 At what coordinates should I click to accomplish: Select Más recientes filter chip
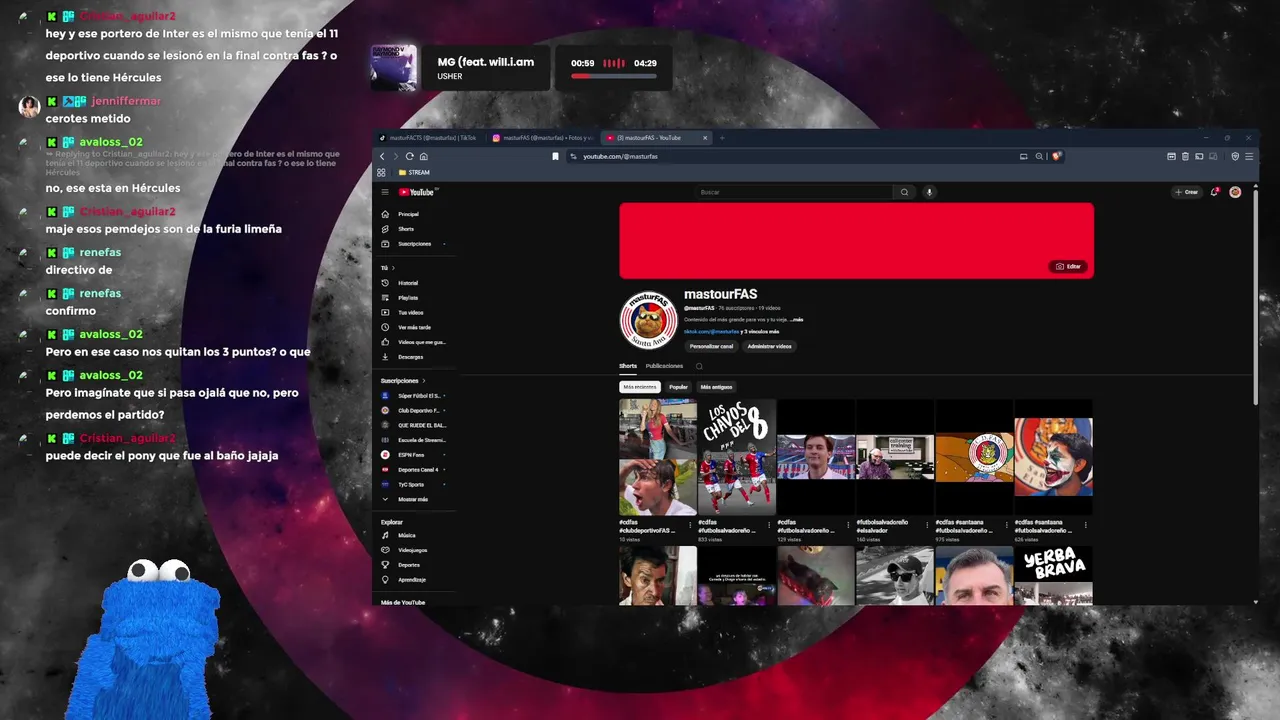[640, 387]
